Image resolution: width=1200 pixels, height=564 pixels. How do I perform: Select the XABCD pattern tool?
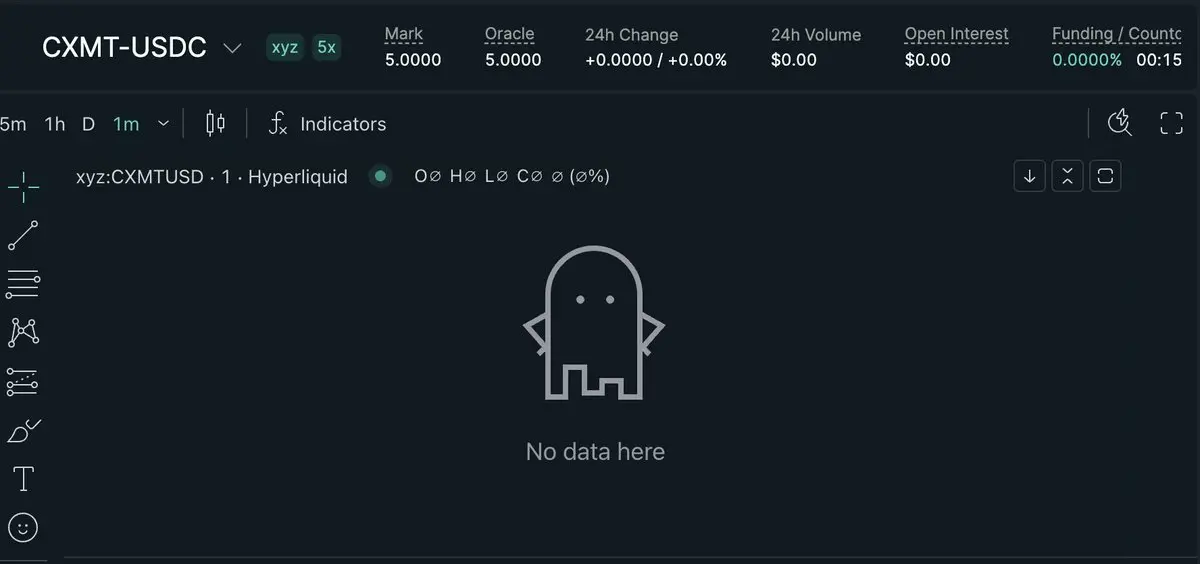[x=23, y=333]
